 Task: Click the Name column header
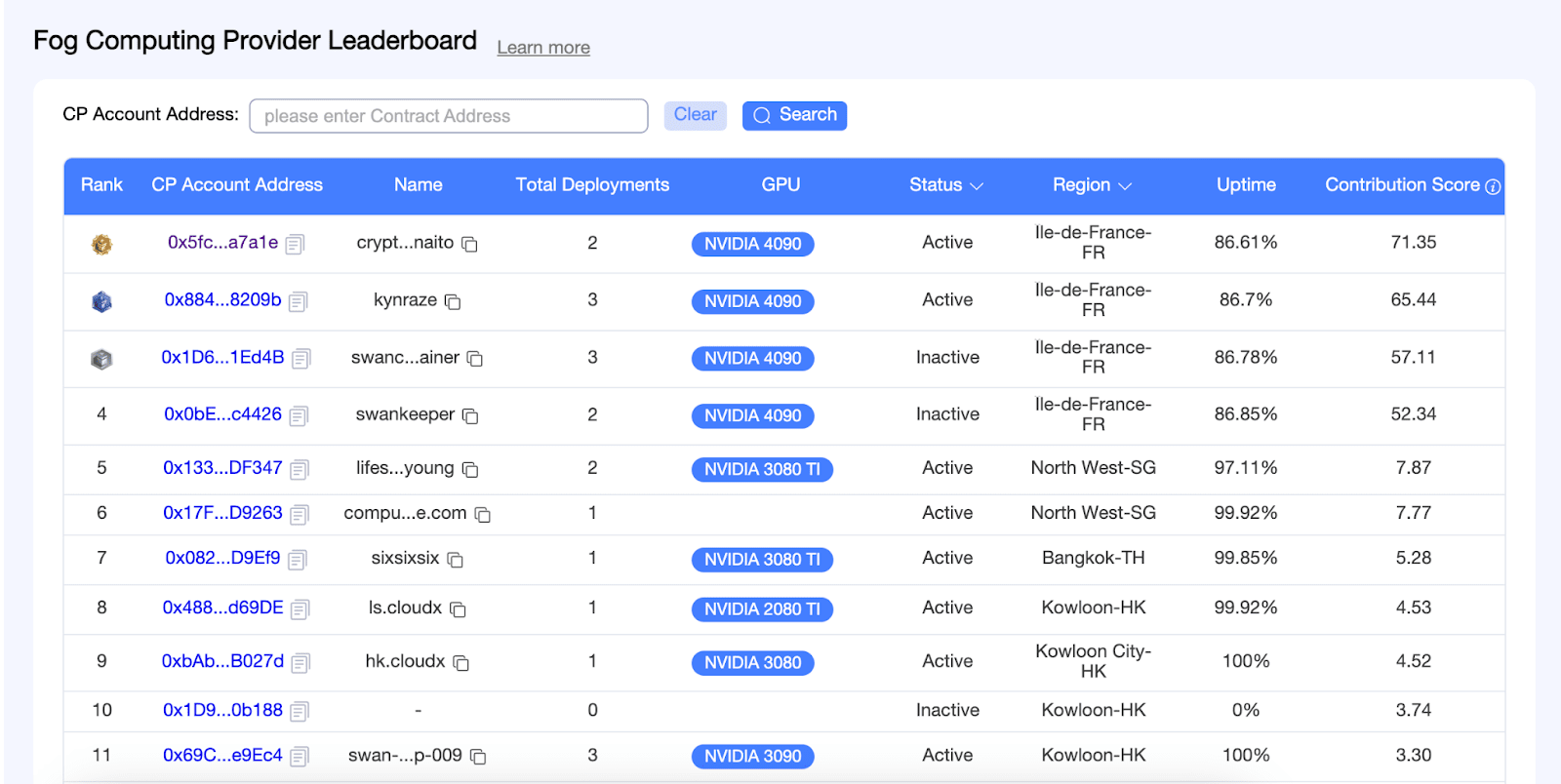(419, 185)
